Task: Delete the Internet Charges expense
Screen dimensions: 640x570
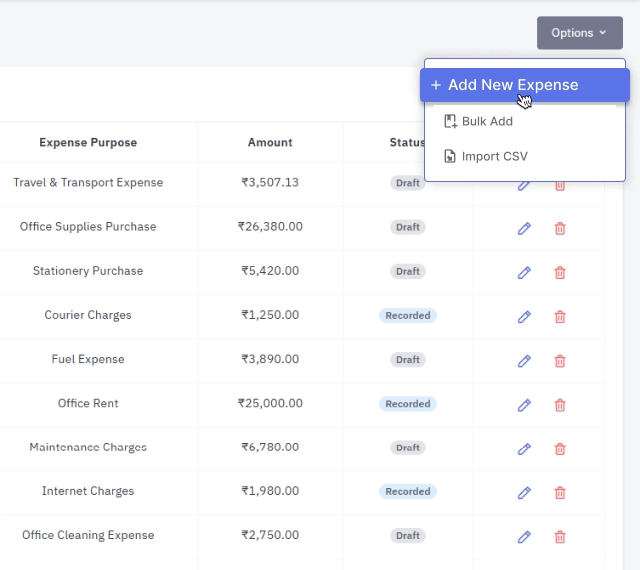Action: click(560, 493)
